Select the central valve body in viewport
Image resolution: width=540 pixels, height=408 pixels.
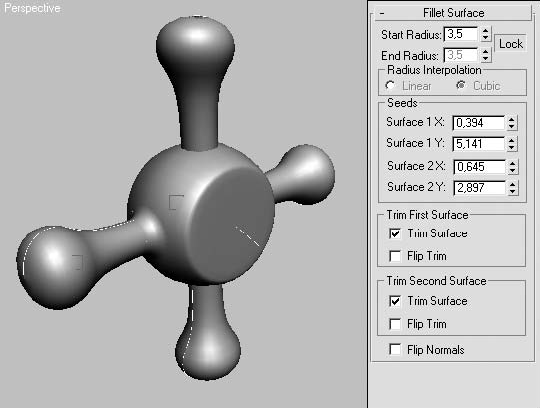[201, 213]
